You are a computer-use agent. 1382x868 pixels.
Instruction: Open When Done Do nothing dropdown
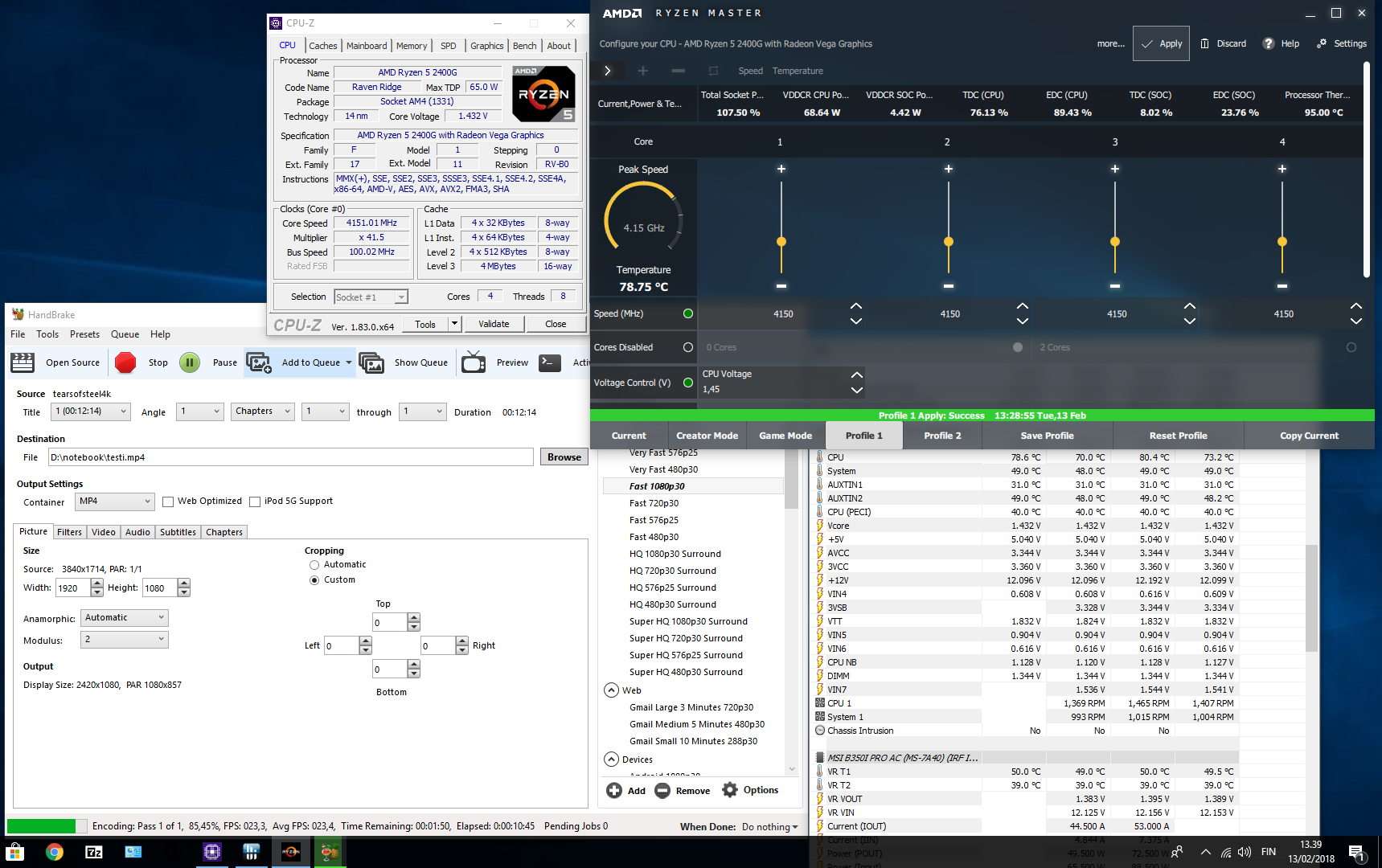pyautogui.click(x=770, y=827)
